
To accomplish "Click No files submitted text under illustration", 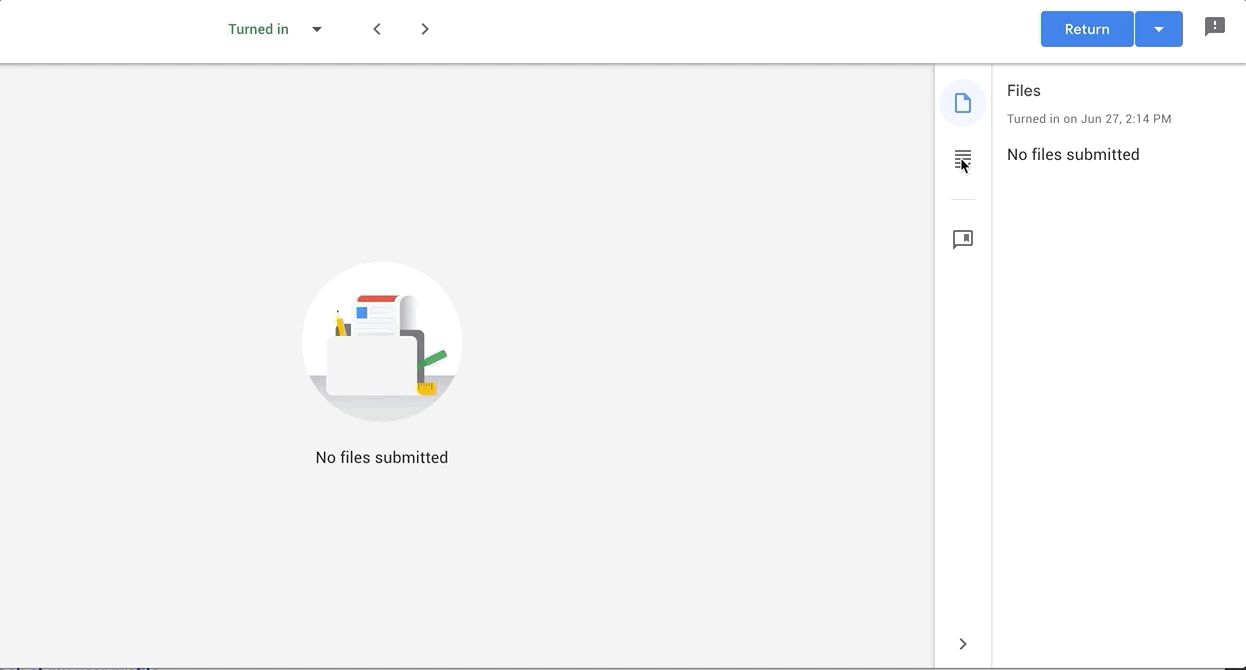I will click(x=381, y=458).
